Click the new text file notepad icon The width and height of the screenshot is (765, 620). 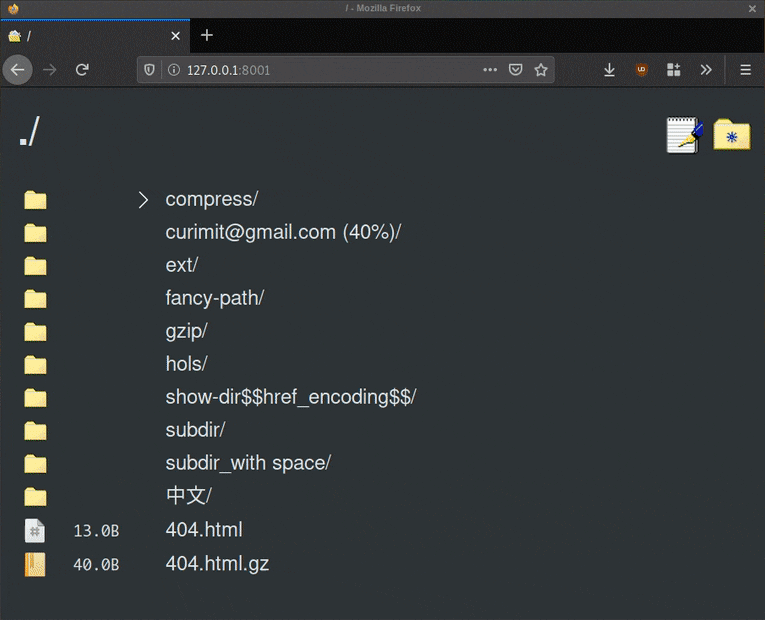tap(684, 135)
